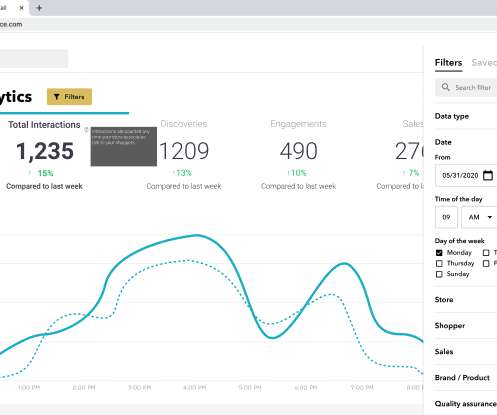Screen dimensions: 497x415
Task: Click the 15% increase indicator
Action: [x=41, y=173]
